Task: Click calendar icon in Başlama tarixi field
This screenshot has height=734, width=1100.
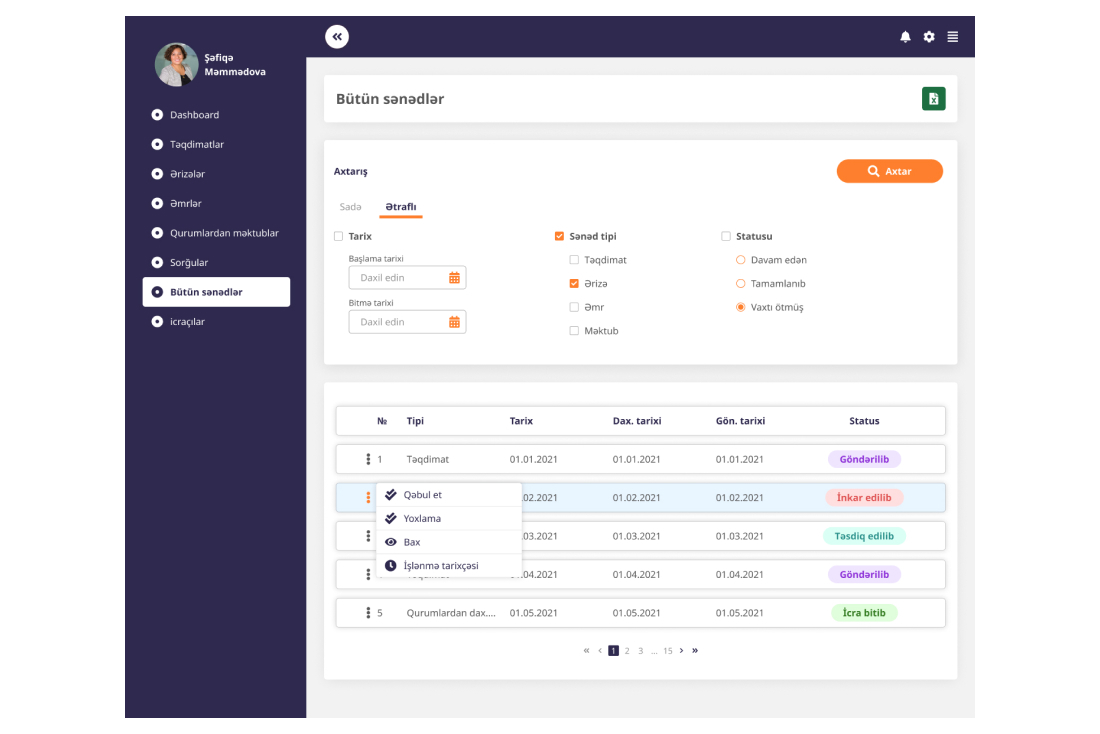Action: pyautogui.click(x=454, y=278)
